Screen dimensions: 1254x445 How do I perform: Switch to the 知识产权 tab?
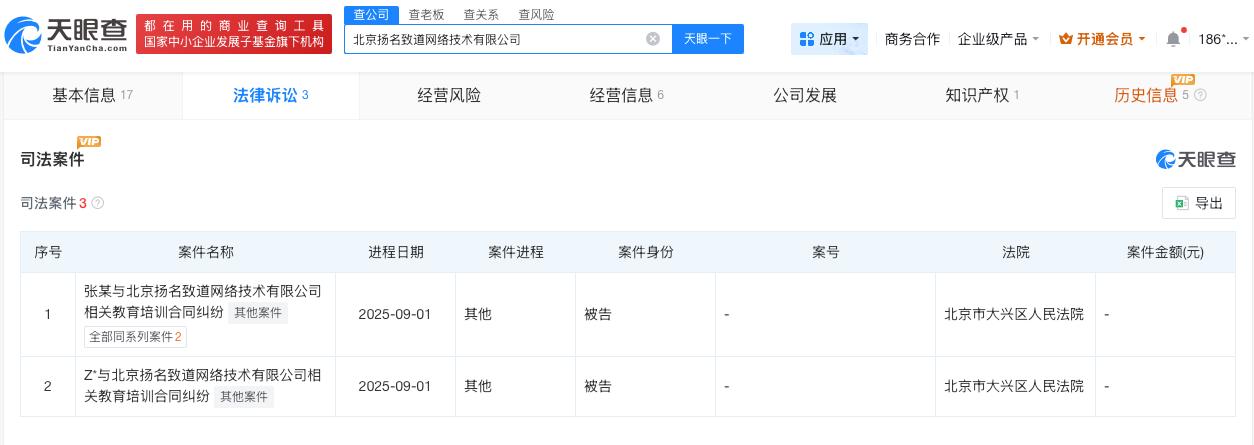click(982, 96)
